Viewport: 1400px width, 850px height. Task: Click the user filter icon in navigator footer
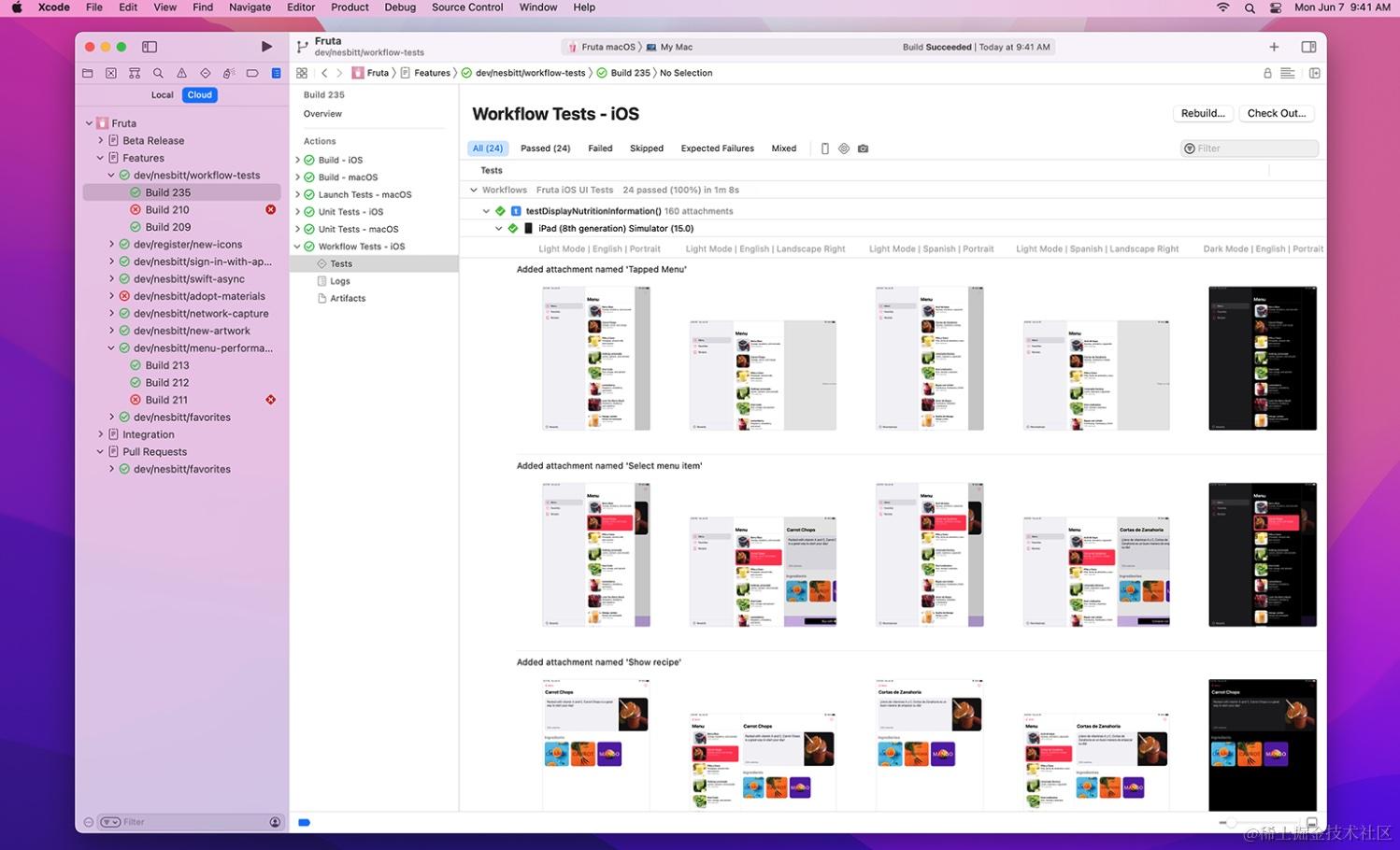[x=275, y=822]
